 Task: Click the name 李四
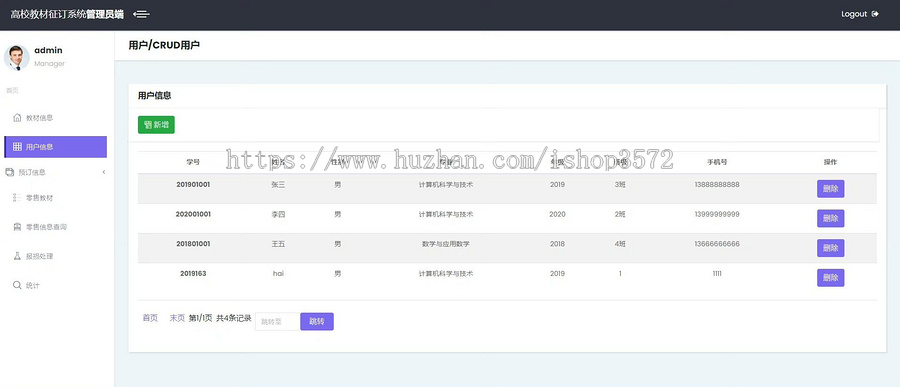[x=278, y=214]
